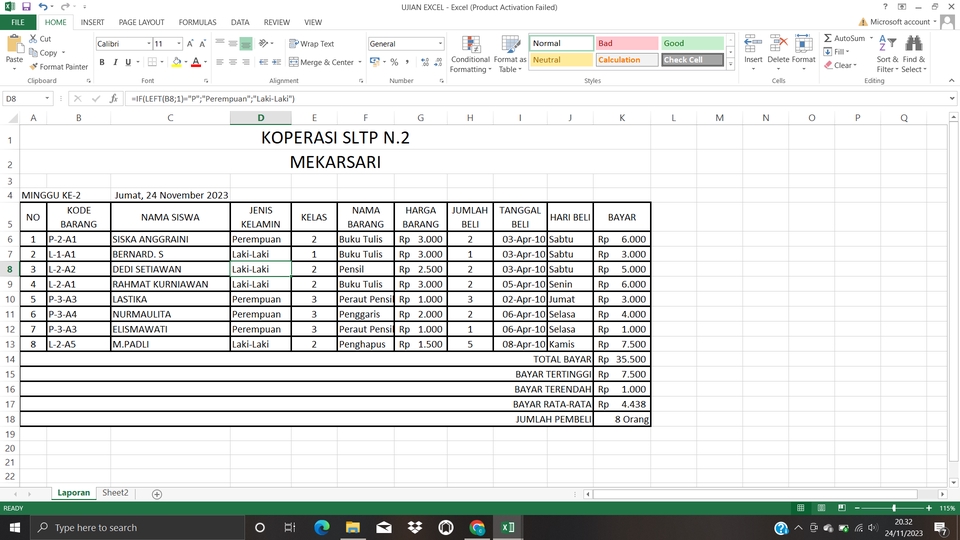
Task: Open the Clear dropdown
Action: 840,65
